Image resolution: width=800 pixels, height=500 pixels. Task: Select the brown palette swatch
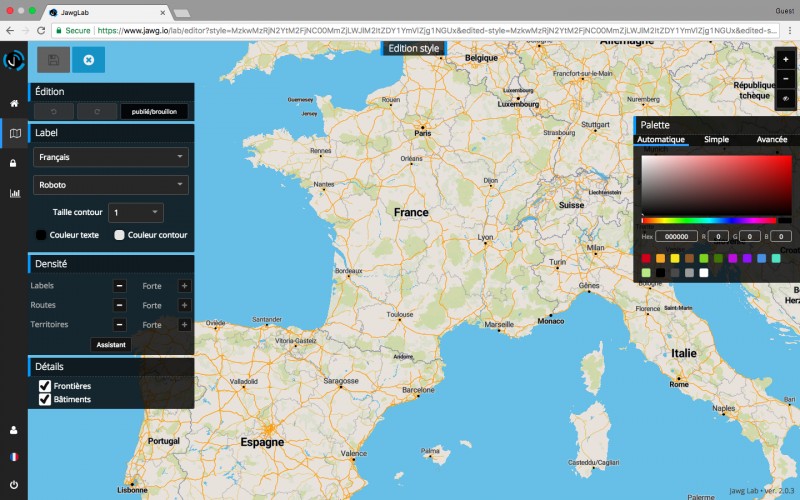click(x=689, y=259)
